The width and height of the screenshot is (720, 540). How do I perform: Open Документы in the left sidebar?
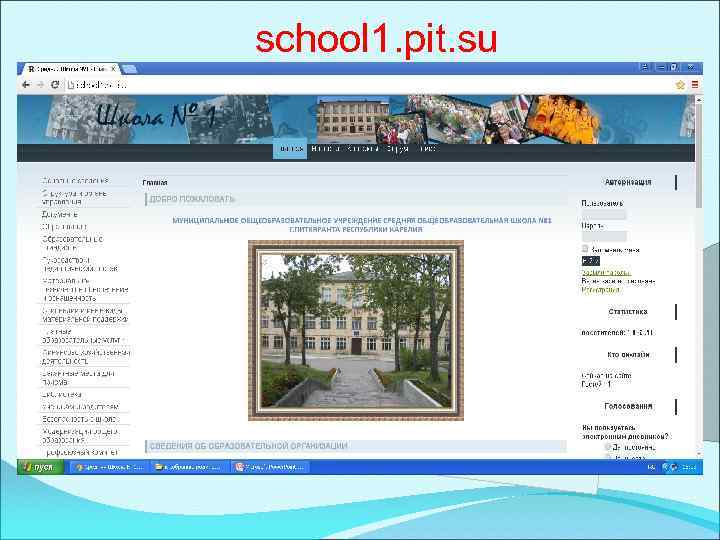60,214
